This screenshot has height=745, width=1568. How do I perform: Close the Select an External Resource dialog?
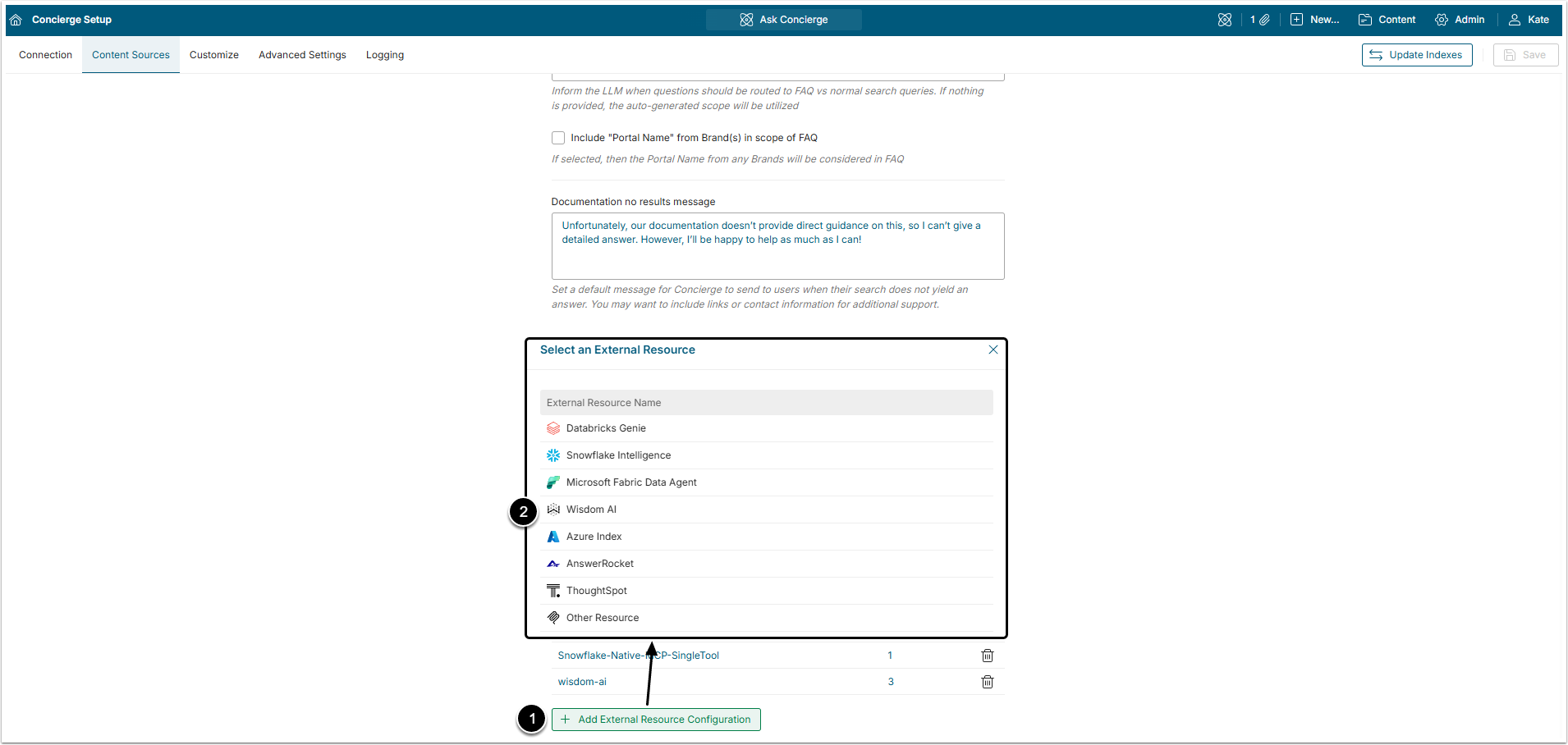993,350
